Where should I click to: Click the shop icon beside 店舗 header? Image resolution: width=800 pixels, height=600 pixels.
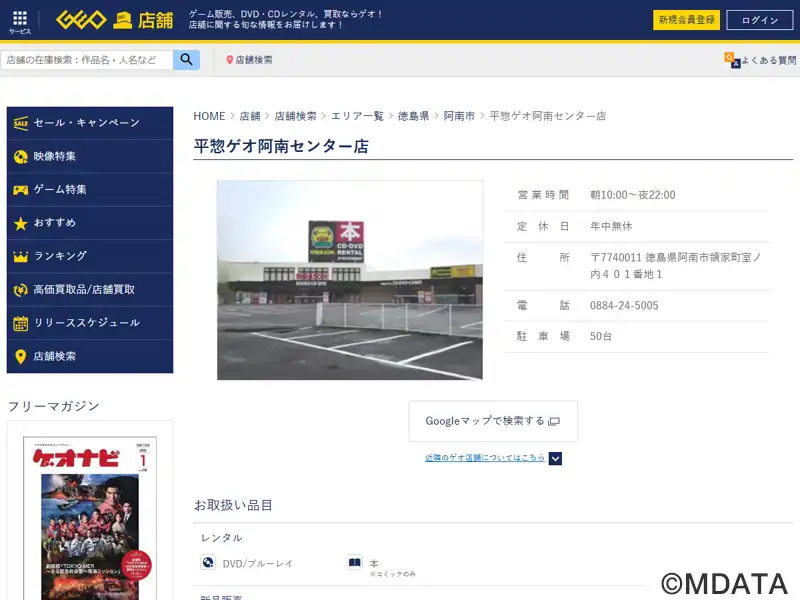pos(122,20)
